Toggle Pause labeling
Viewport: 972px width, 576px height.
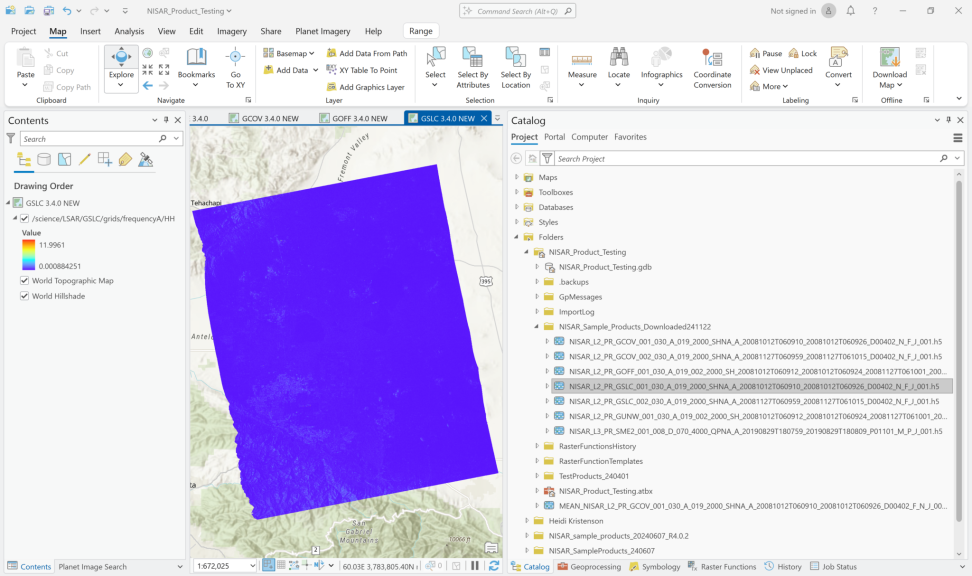pyautogui.click(x=766, y=53)
